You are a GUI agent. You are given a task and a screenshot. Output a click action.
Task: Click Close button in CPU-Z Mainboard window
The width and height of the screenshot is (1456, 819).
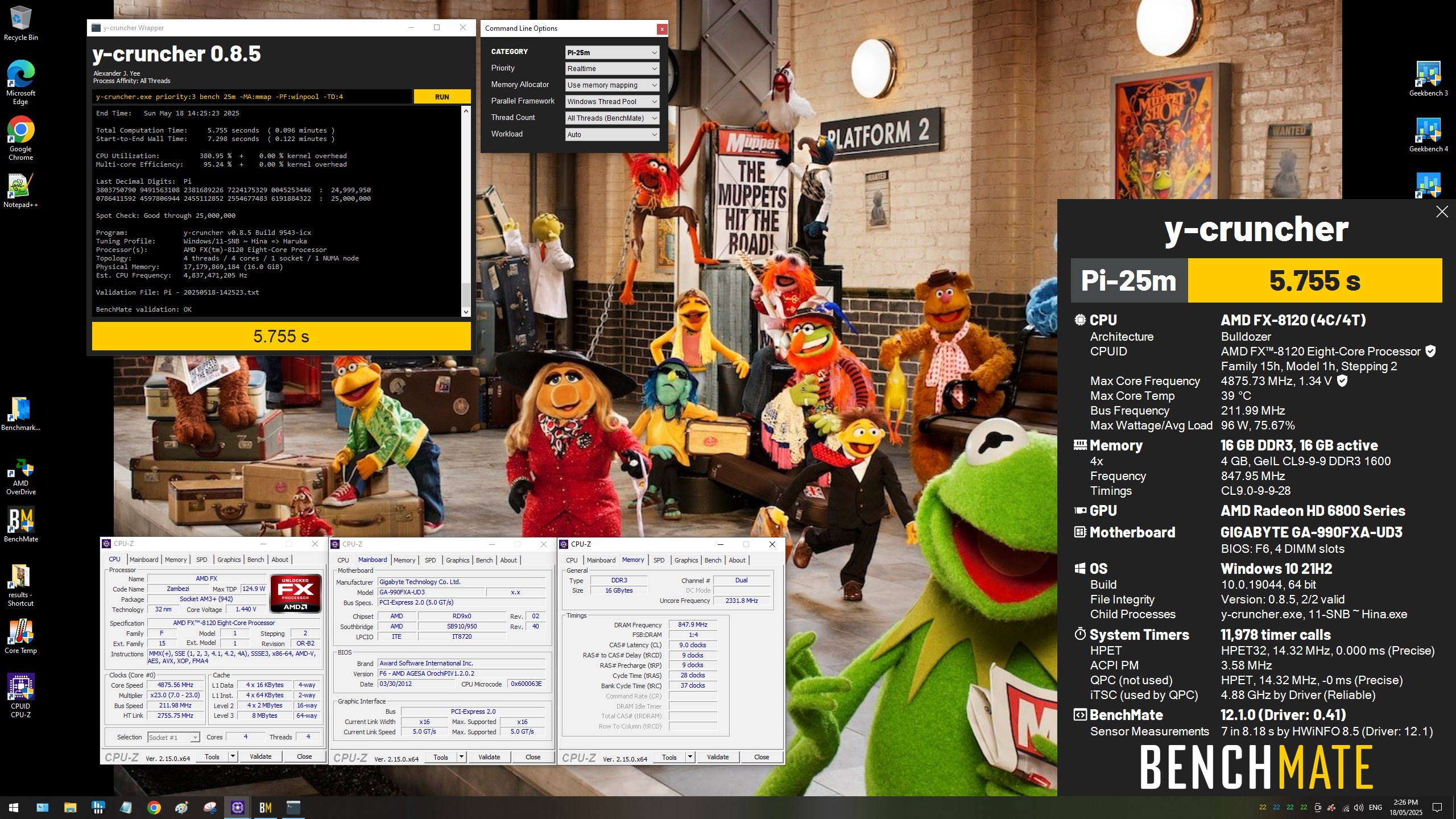click(533, 757)
